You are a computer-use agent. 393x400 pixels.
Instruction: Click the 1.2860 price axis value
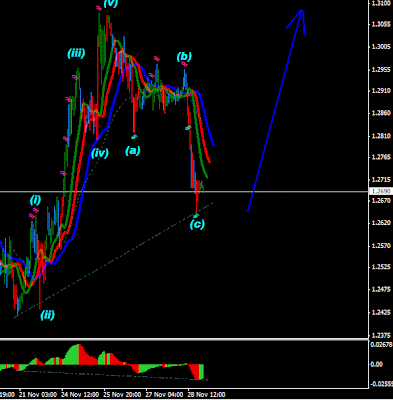point(381,113)
